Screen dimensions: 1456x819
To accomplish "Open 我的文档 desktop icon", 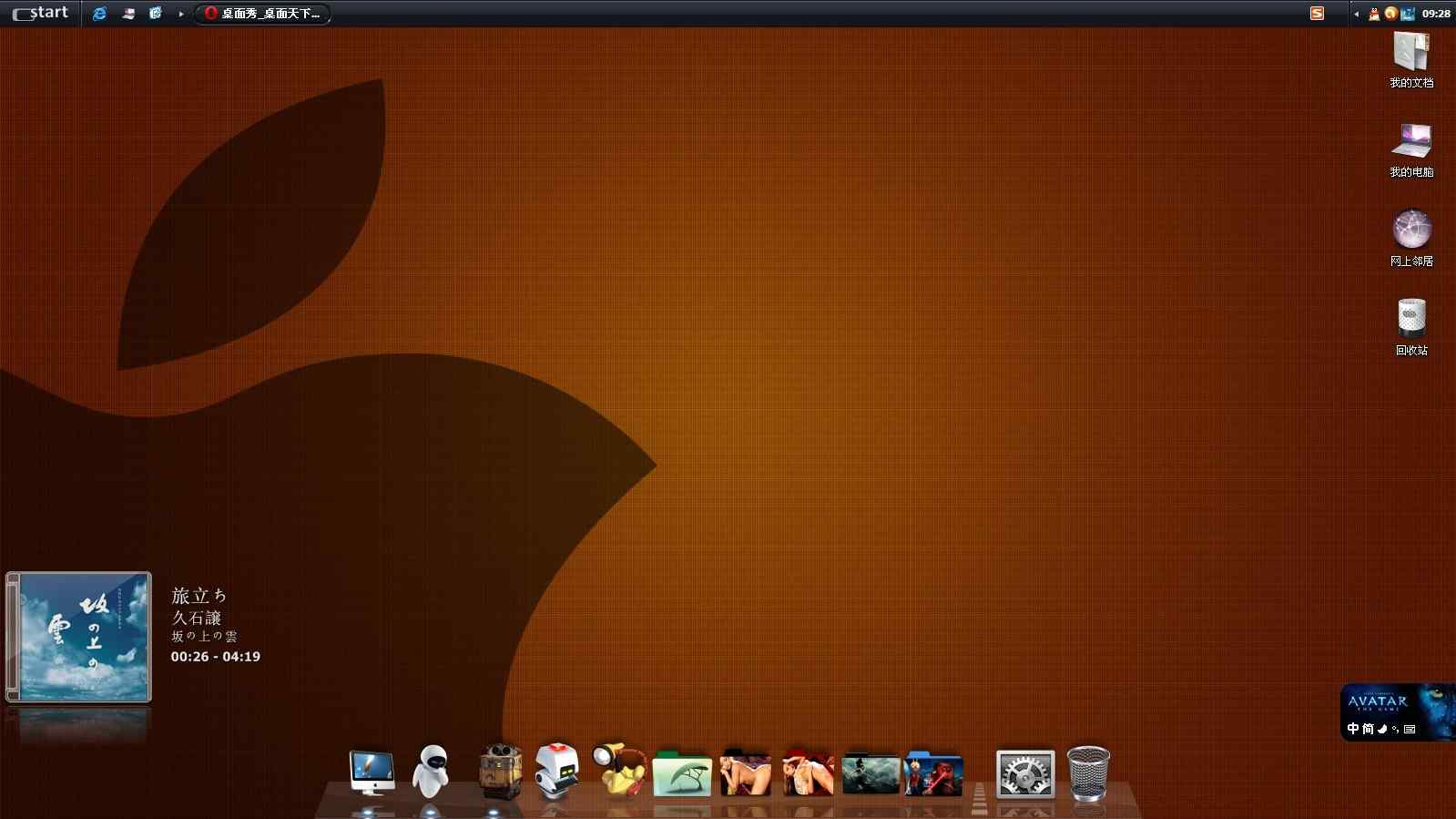I will [1411, 60].
